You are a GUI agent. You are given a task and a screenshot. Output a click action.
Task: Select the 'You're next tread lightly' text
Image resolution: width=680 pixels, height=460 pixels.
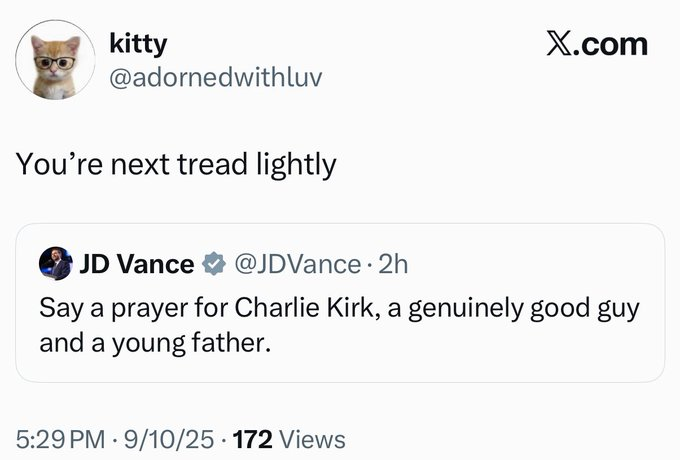176,165
